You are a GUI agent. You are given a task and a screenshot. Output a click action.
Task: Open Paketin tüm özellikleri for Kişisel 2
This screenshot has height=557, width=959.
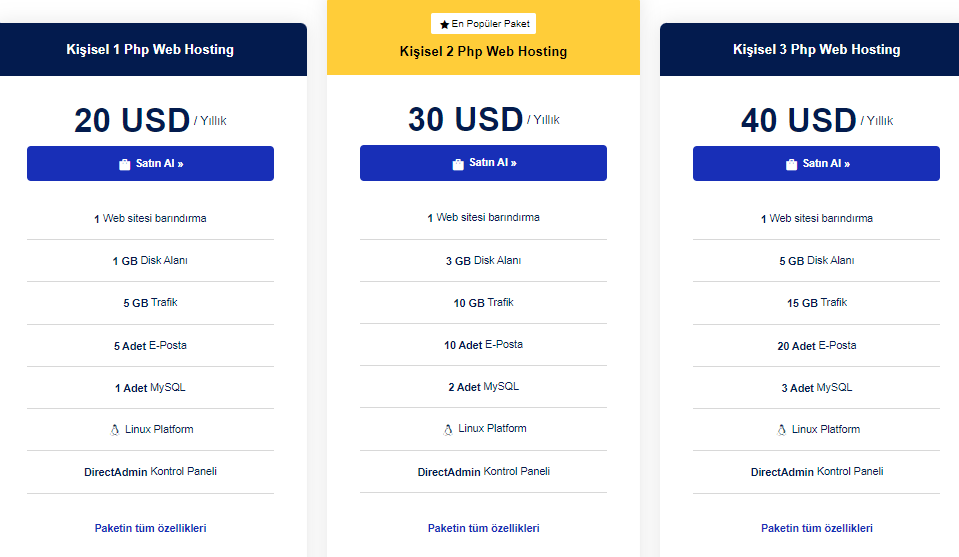pyautogui.click(x=483, y=528)
